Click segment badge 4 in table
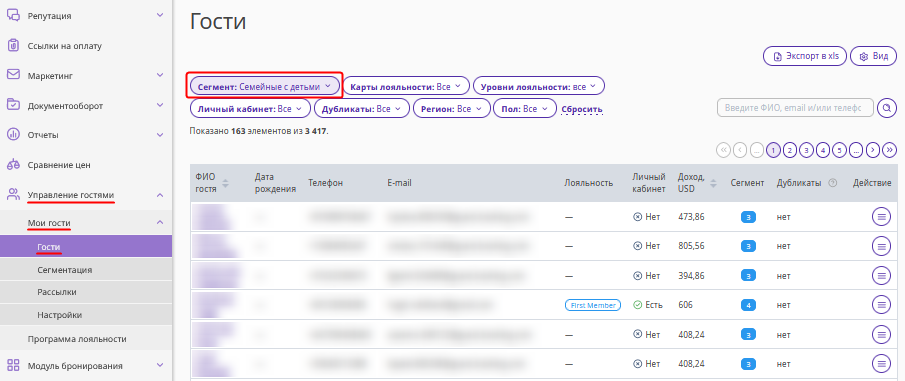905x381 pixels. 748,305
